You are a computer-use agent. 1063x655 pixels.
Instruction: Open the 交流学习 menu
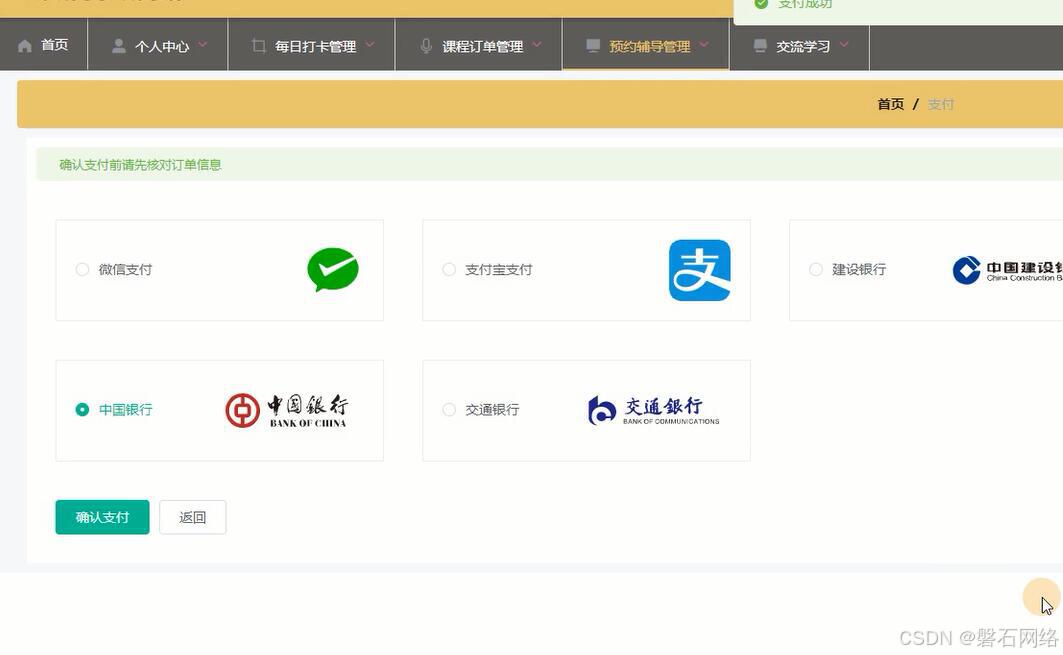tap(799, 45)
